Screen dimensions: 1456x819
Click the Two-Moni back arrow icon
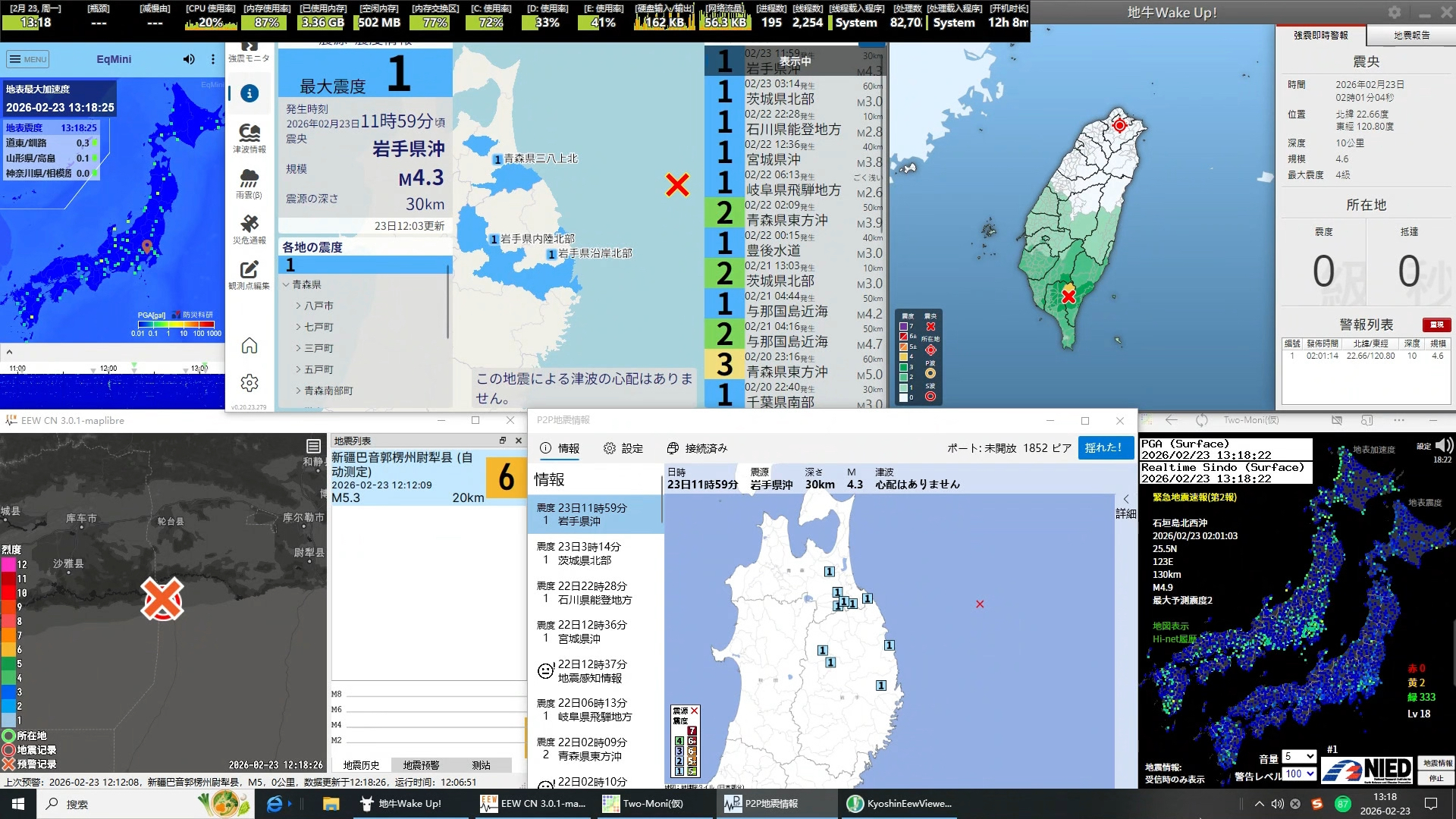point(1172,420)
